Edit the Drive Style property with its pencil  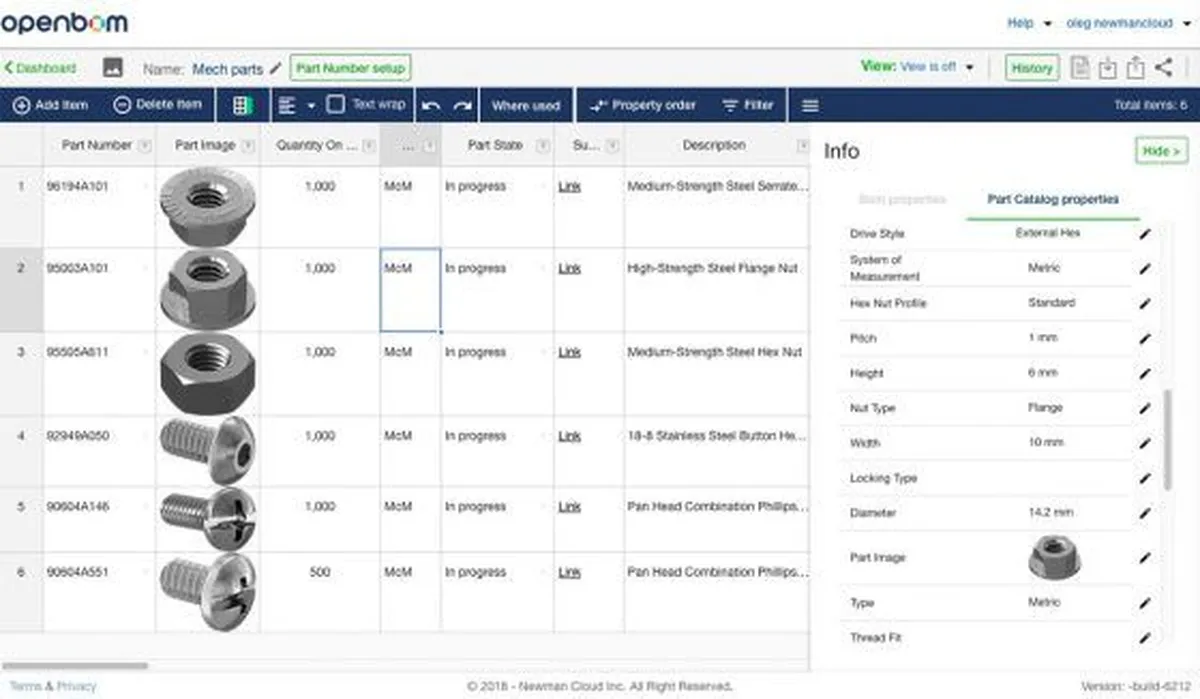click(1145, 233)
